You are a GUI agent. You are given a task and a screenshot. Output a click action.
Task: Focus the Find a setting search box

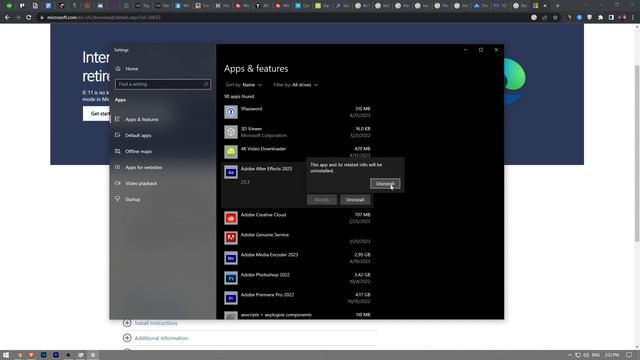coord(163,84)
